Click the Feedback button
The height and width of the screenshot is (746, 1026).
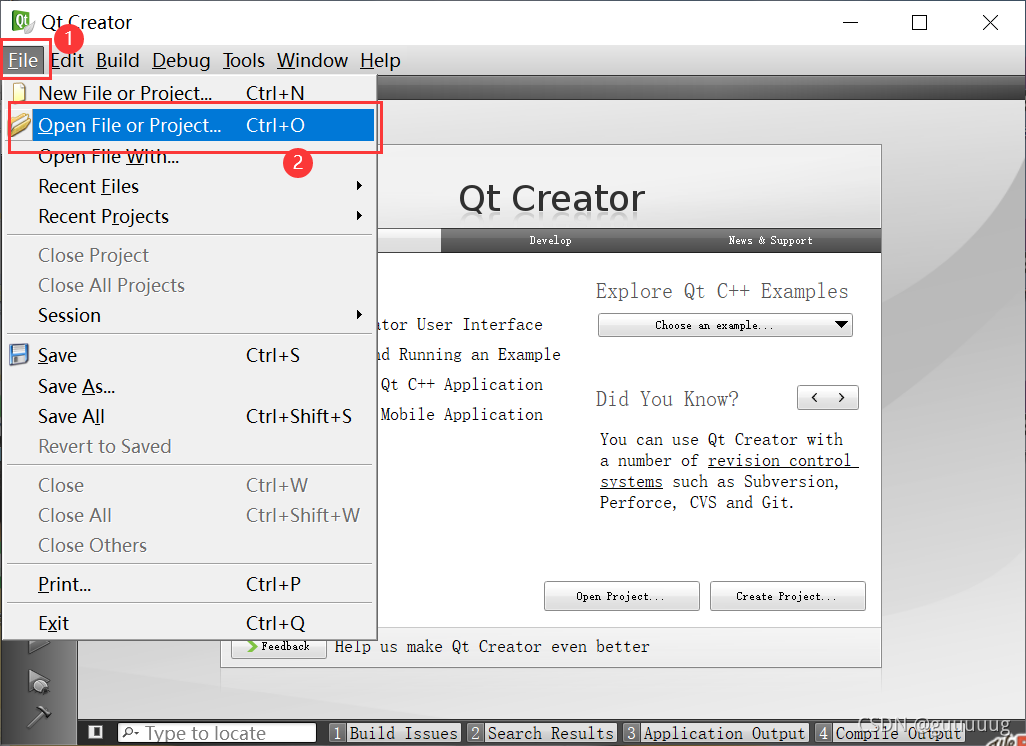tap(279, 647)
